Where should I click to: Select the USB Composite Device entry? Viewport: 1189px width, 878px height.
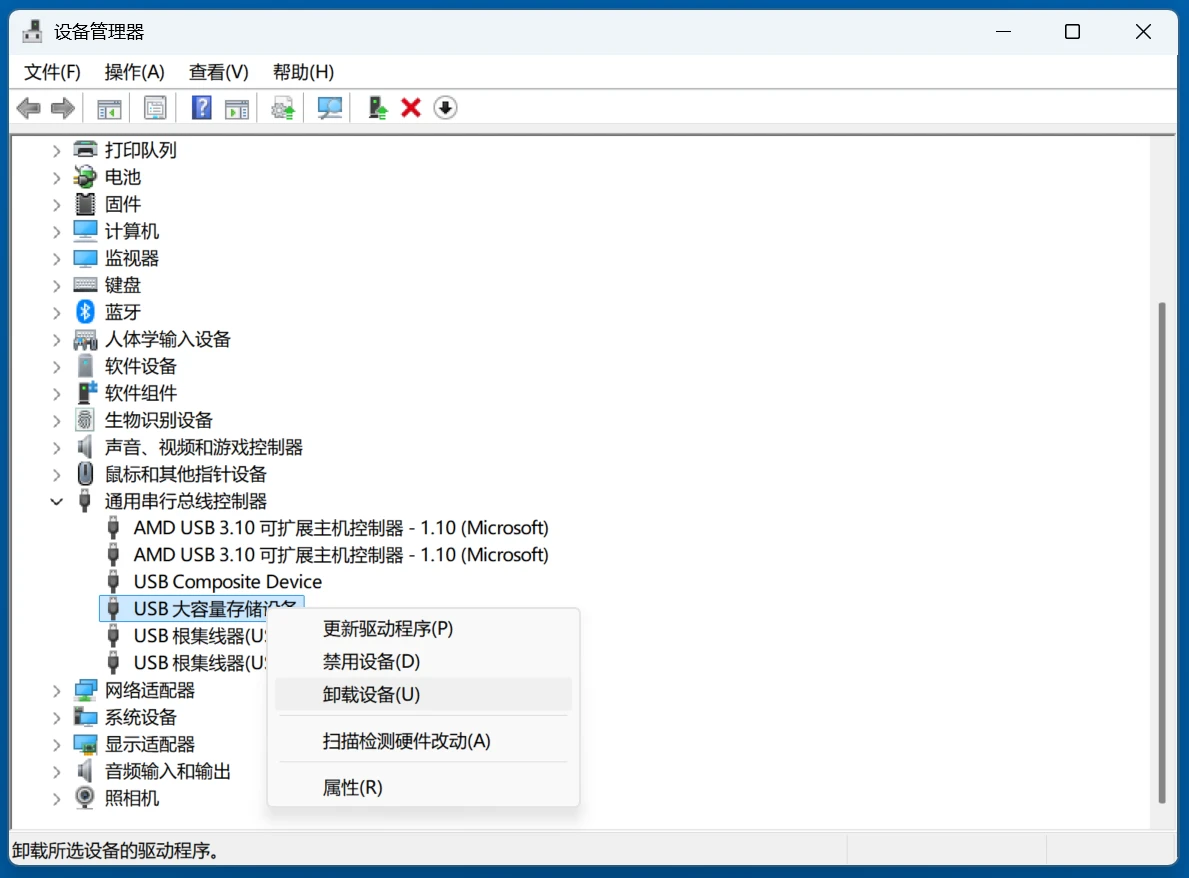click(x=227, y=582)
